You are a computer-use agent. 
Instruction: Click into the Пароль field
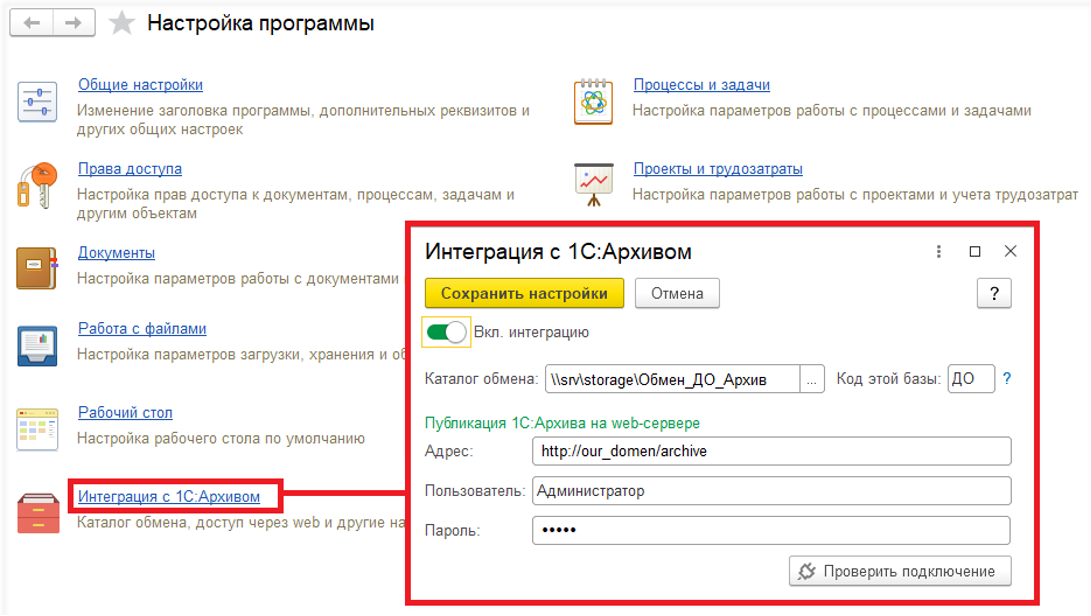[772, 530]
